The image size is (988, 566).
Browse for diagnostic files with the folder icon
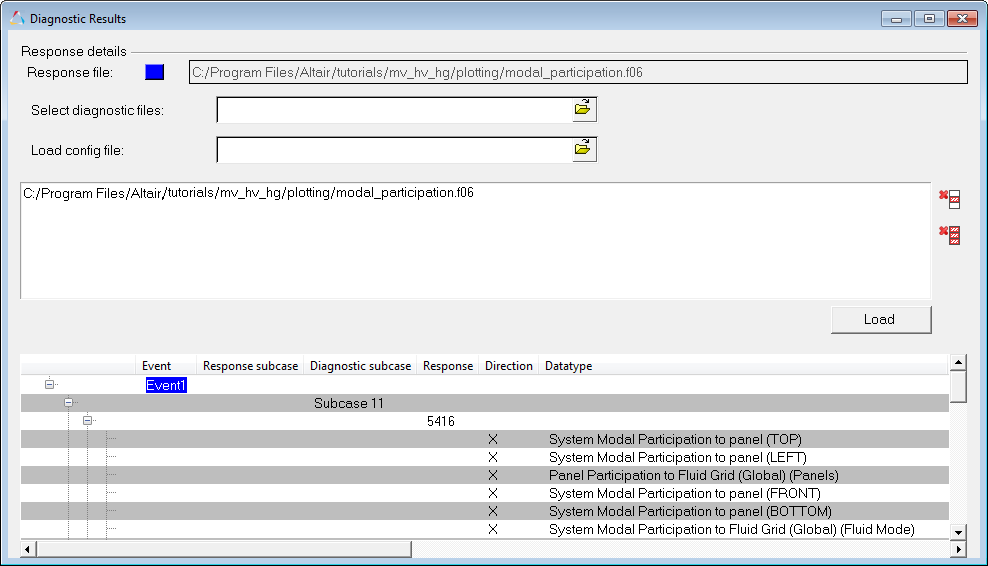[583, 109]
